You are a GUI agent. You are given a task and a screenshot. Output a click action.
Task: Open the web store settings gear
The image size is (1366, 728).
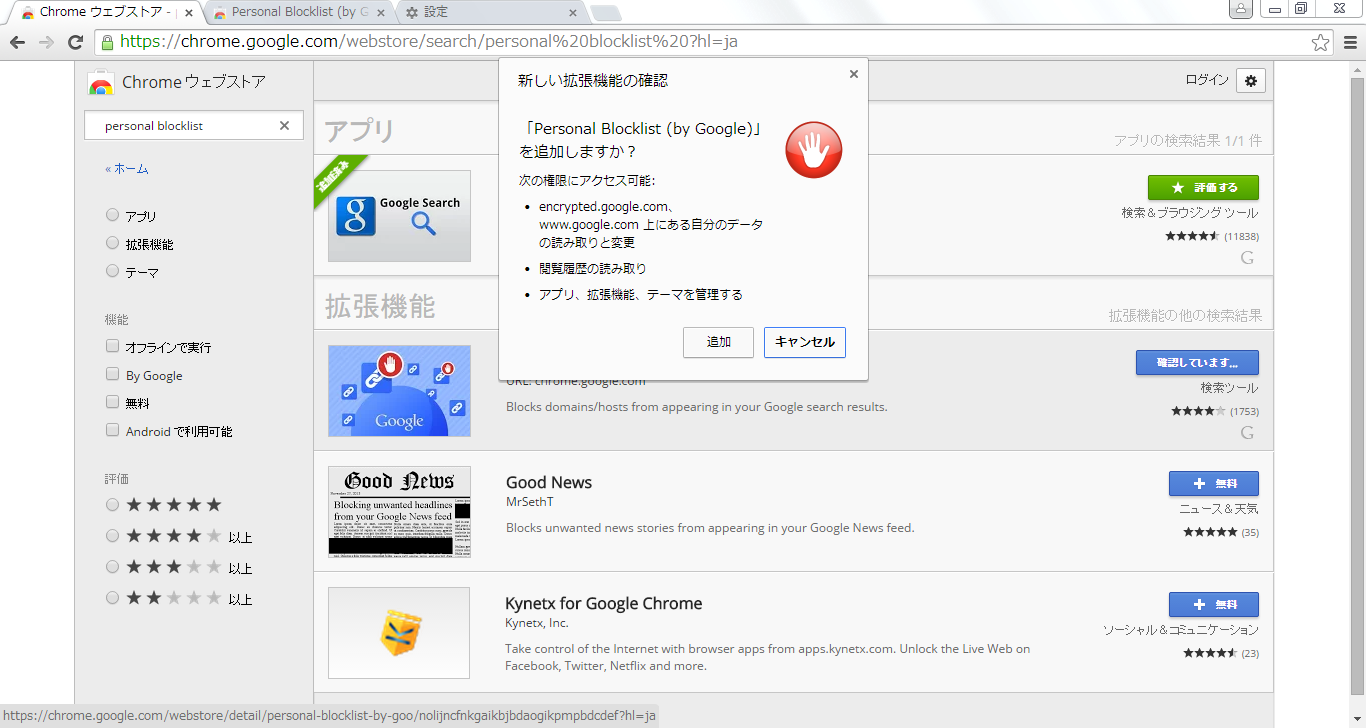tap(1251, 81)
